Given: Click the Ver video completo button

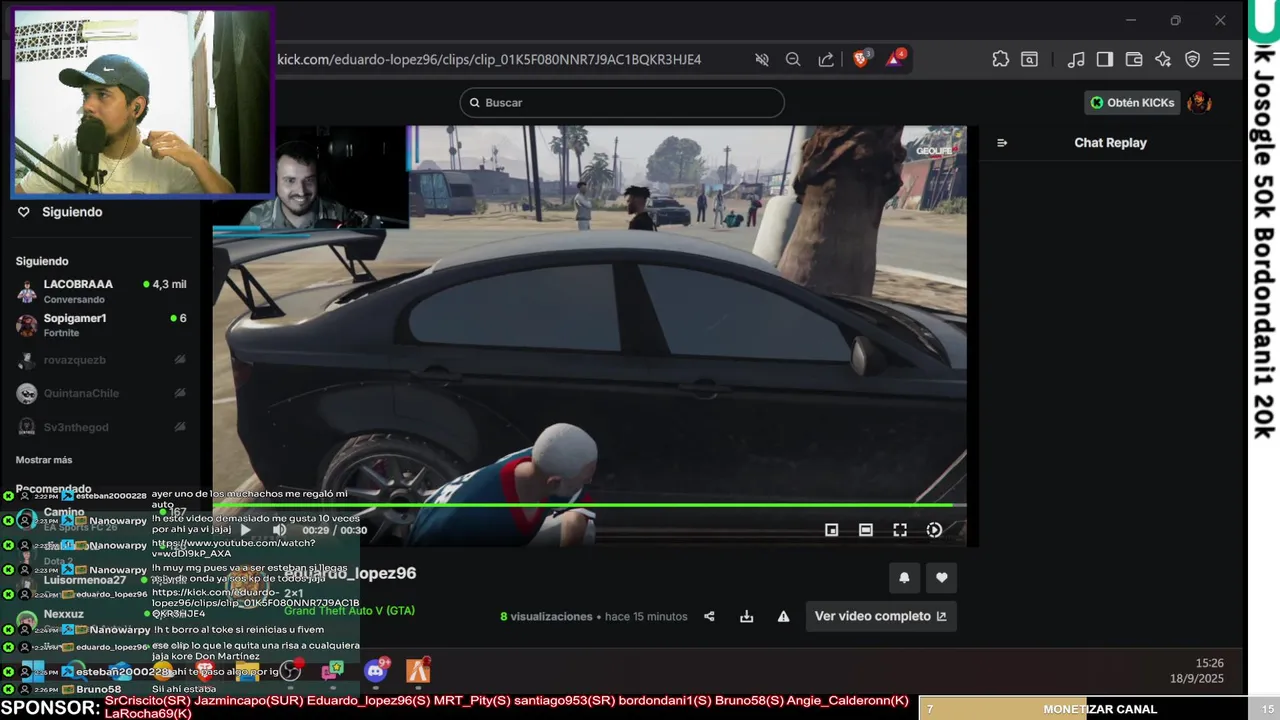Looking at the screenshot, I should pos(880,616).
